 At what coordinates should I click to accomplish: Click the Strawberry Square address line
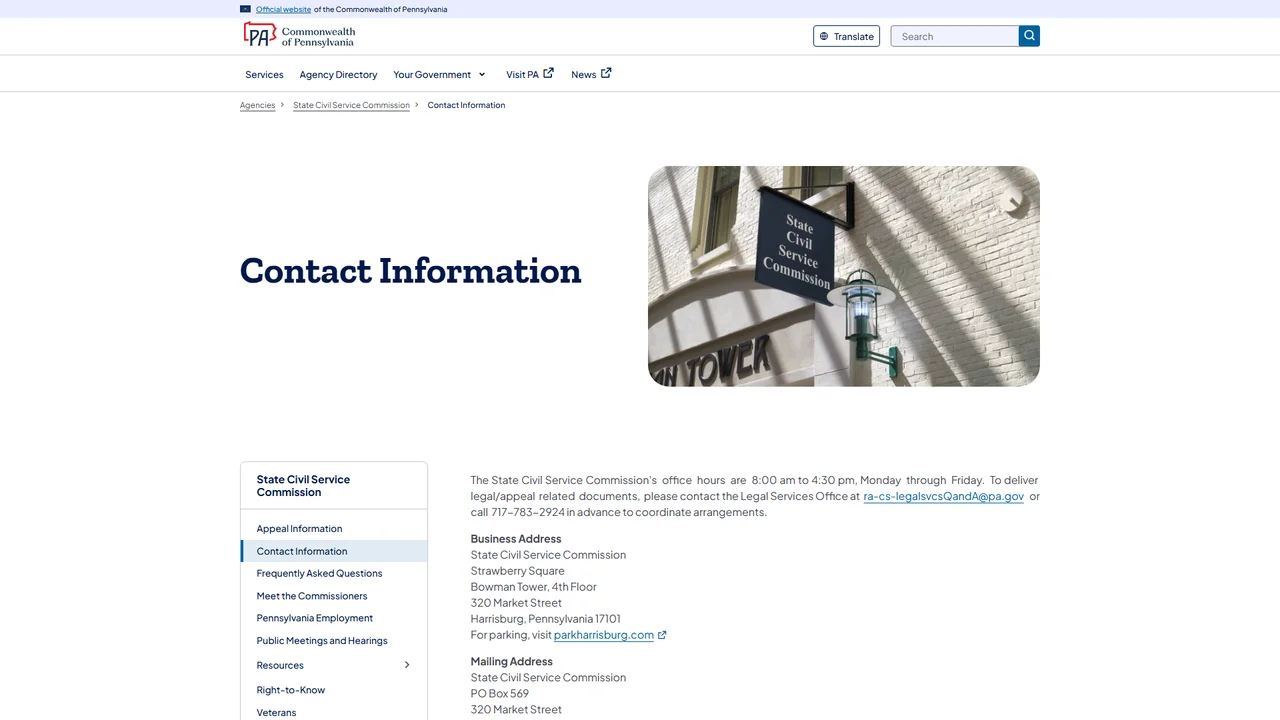[518, 571]
